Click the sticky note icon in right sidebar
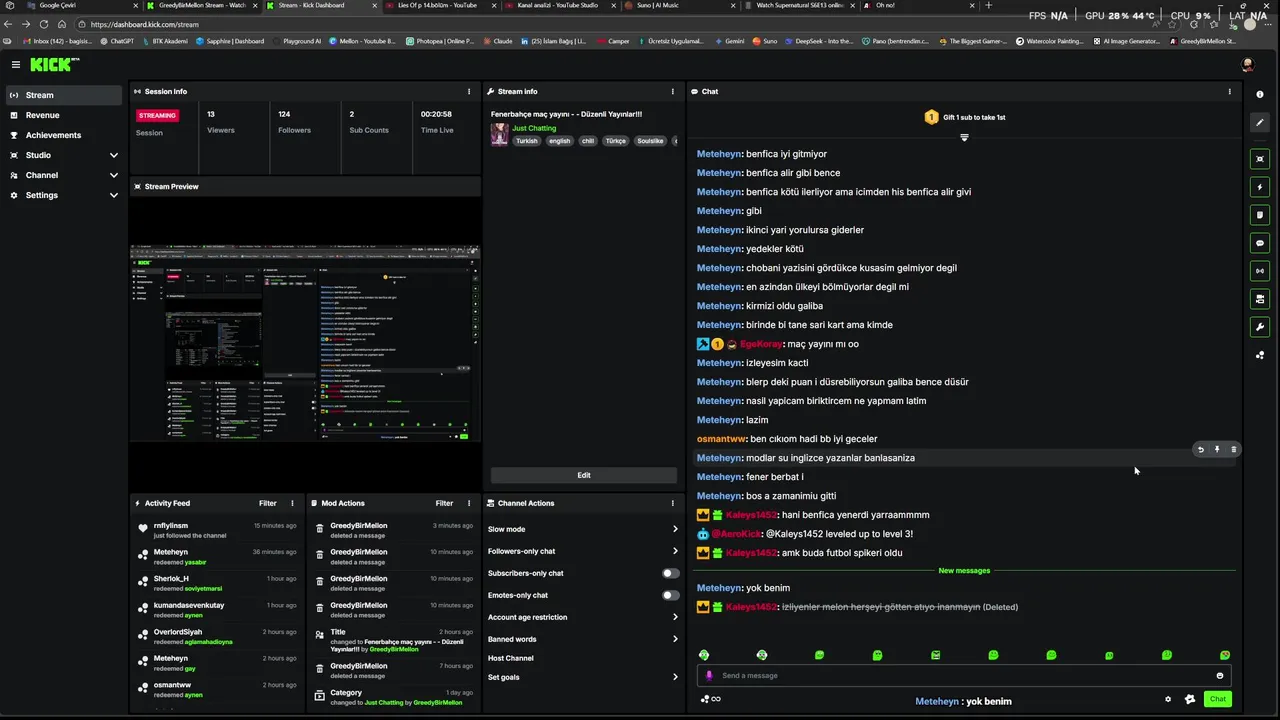 1260,215
